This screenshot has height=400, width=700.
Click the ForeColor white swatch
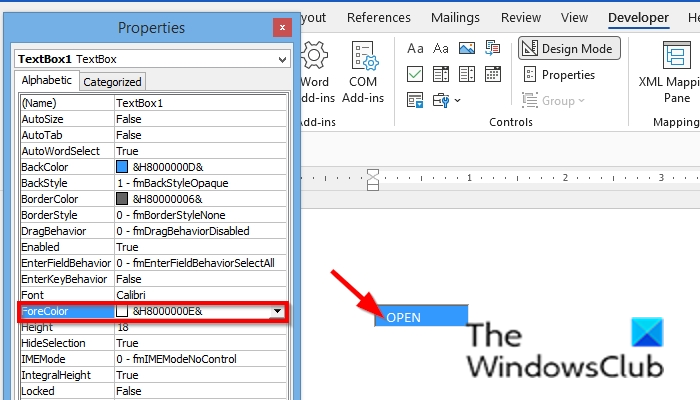122,311
